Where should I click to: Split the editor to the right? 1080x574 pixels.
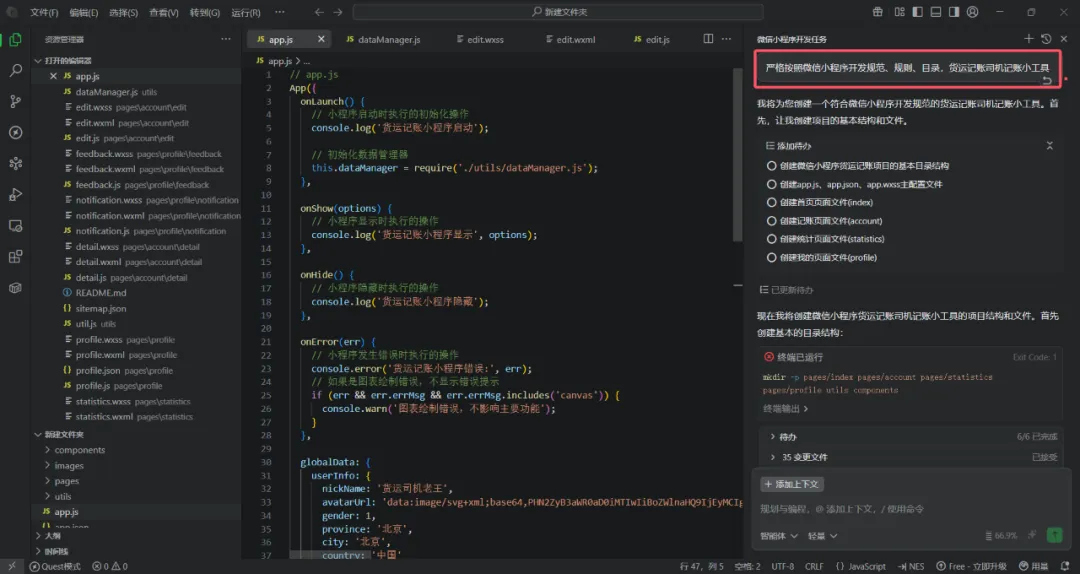pos(708,39)
